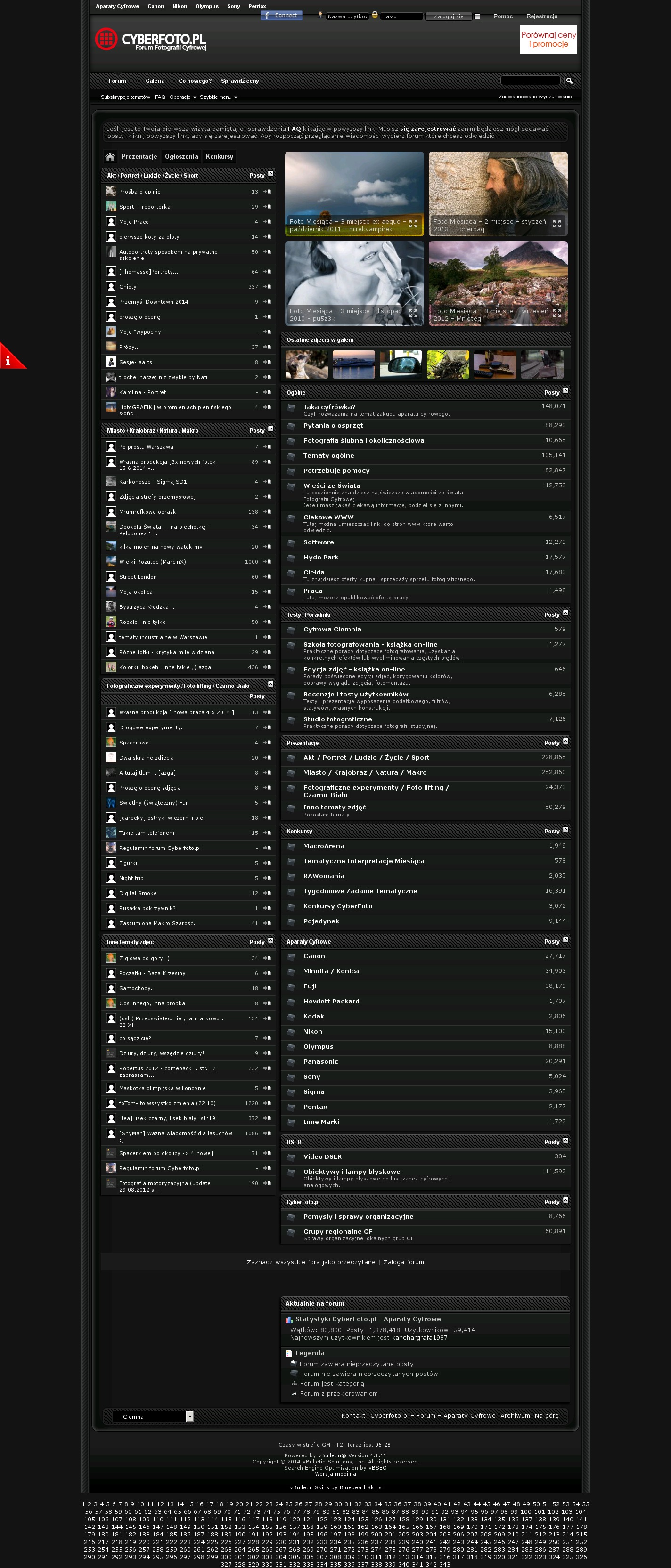
Task: Open the 'Porównaj ceny i promocje' banner
Action: 548,40
